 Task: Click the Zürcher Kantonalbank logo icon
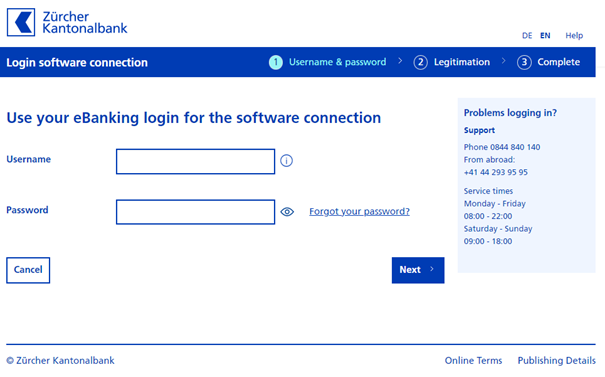click(21, 22)
